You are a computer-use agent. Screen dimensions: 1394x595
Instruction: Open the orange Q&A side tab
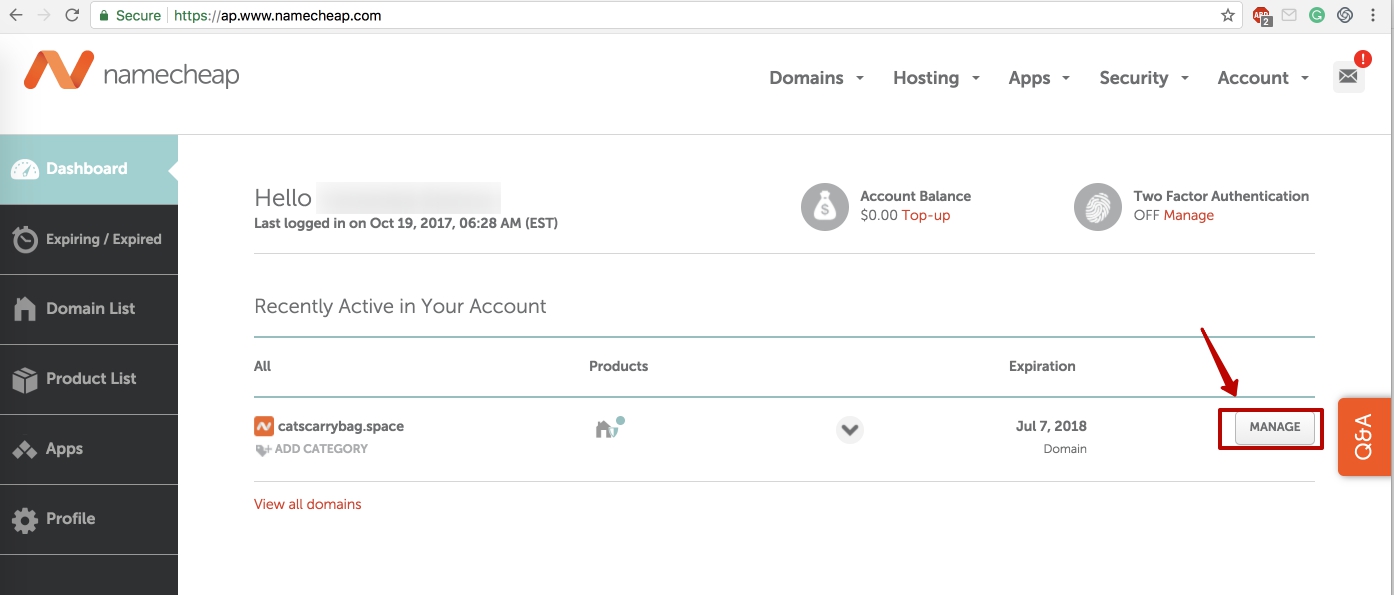pos(1365,437)
